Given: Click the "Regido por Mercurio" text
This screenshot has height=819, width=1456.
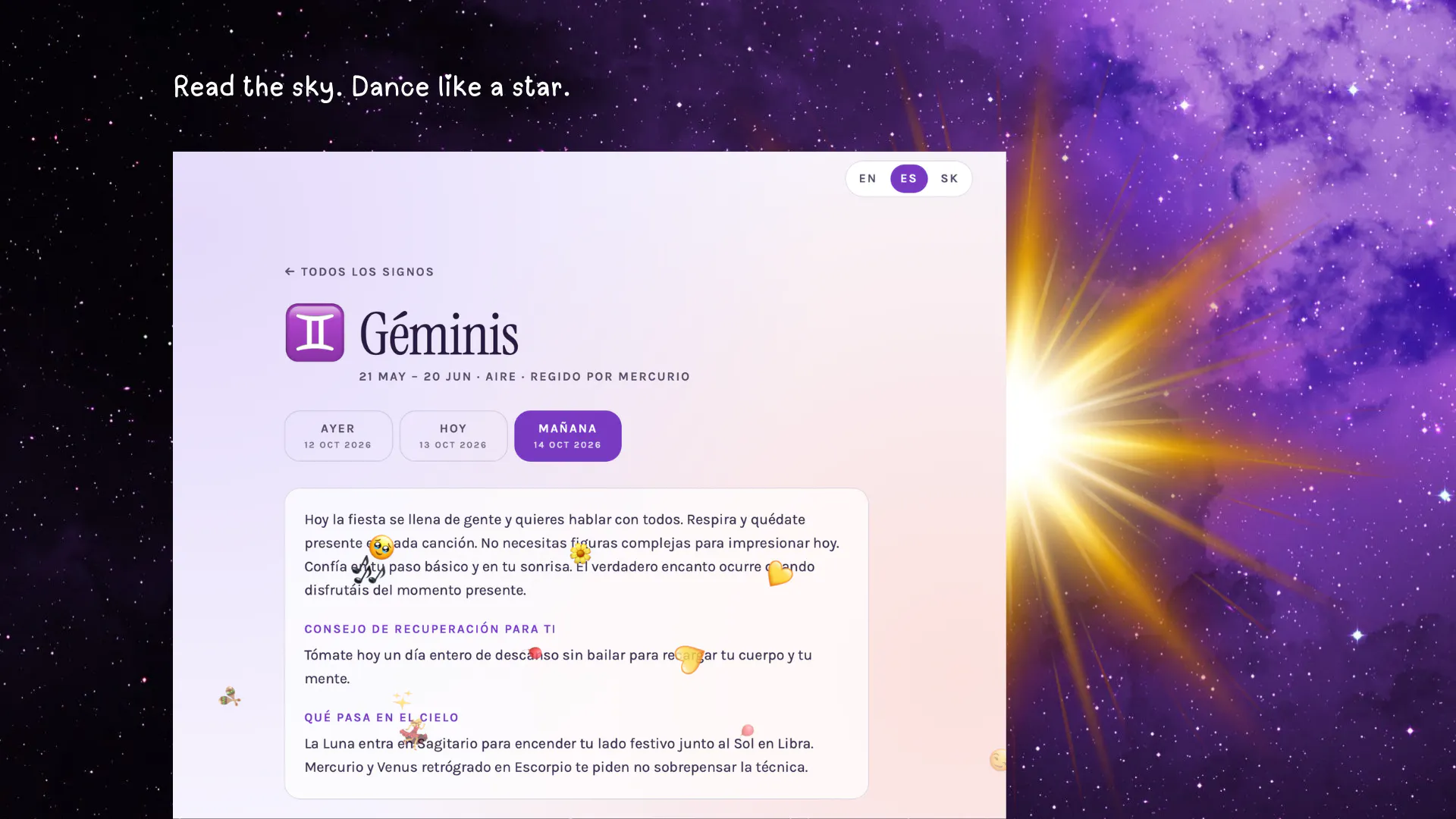Looking at the screenshot, I should tap(610, 377).
